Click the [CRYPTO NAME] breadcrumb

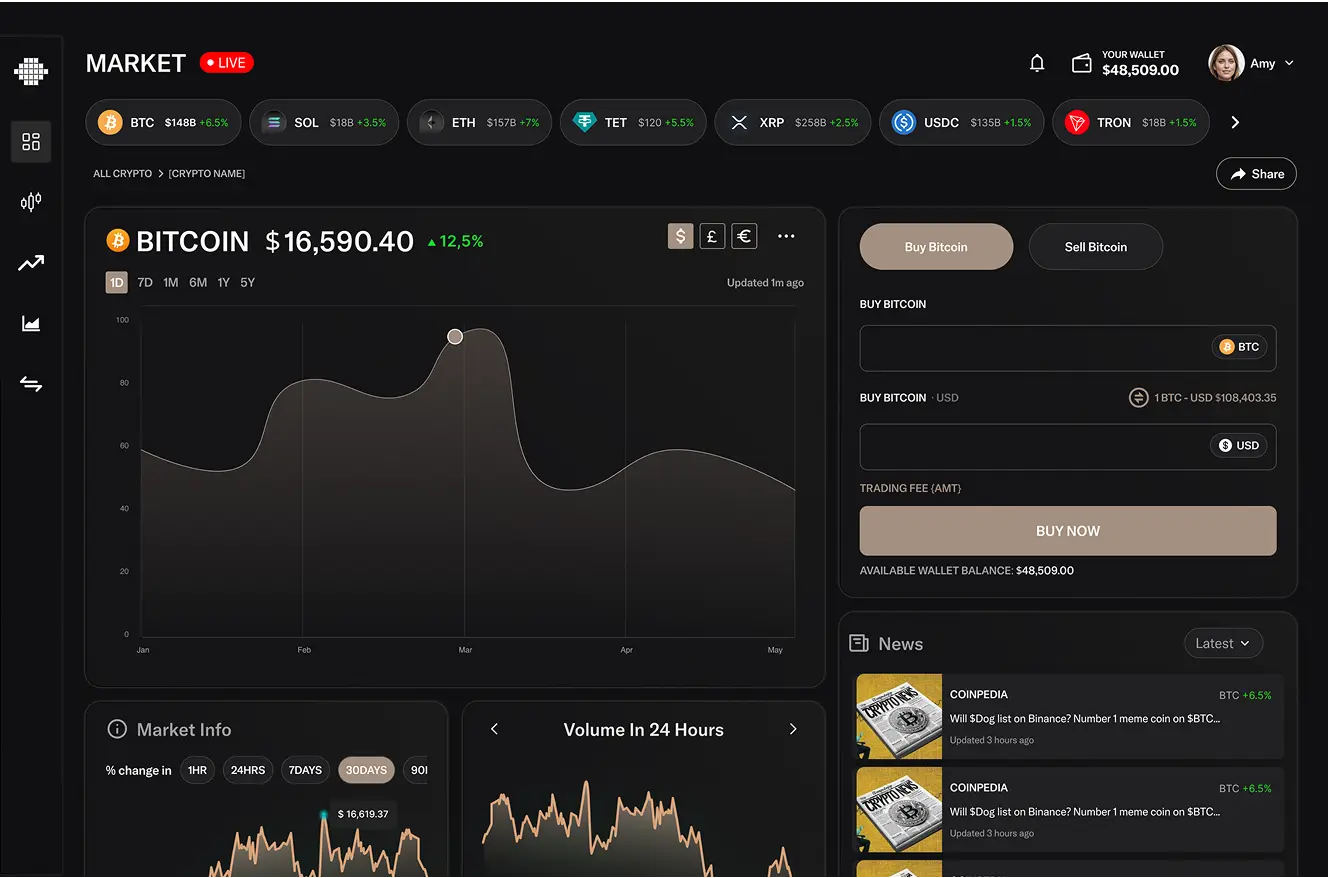pyautogui.click(x=207, y=173)
